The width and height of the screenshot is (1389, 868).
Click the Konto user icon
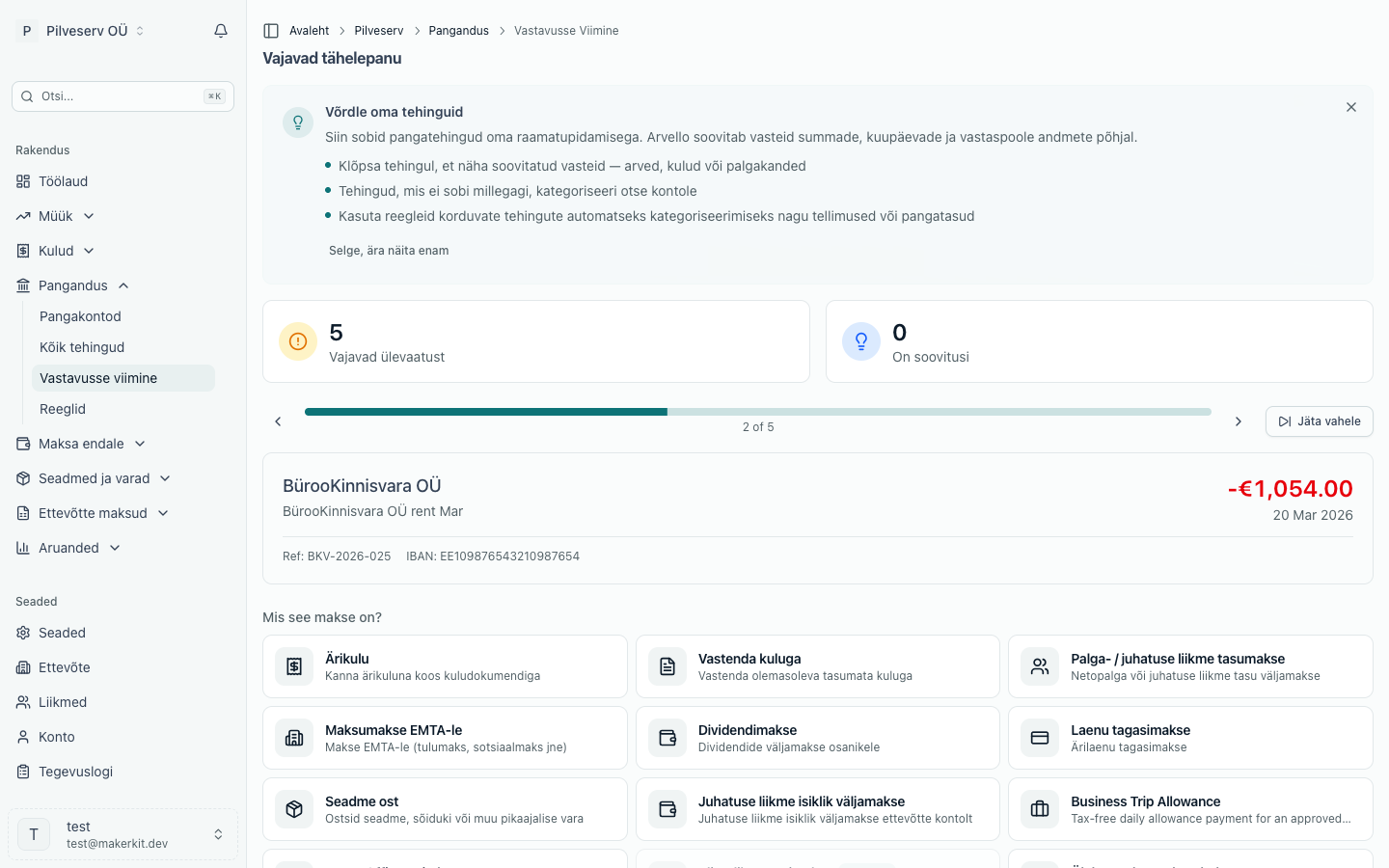click(23, 737)
